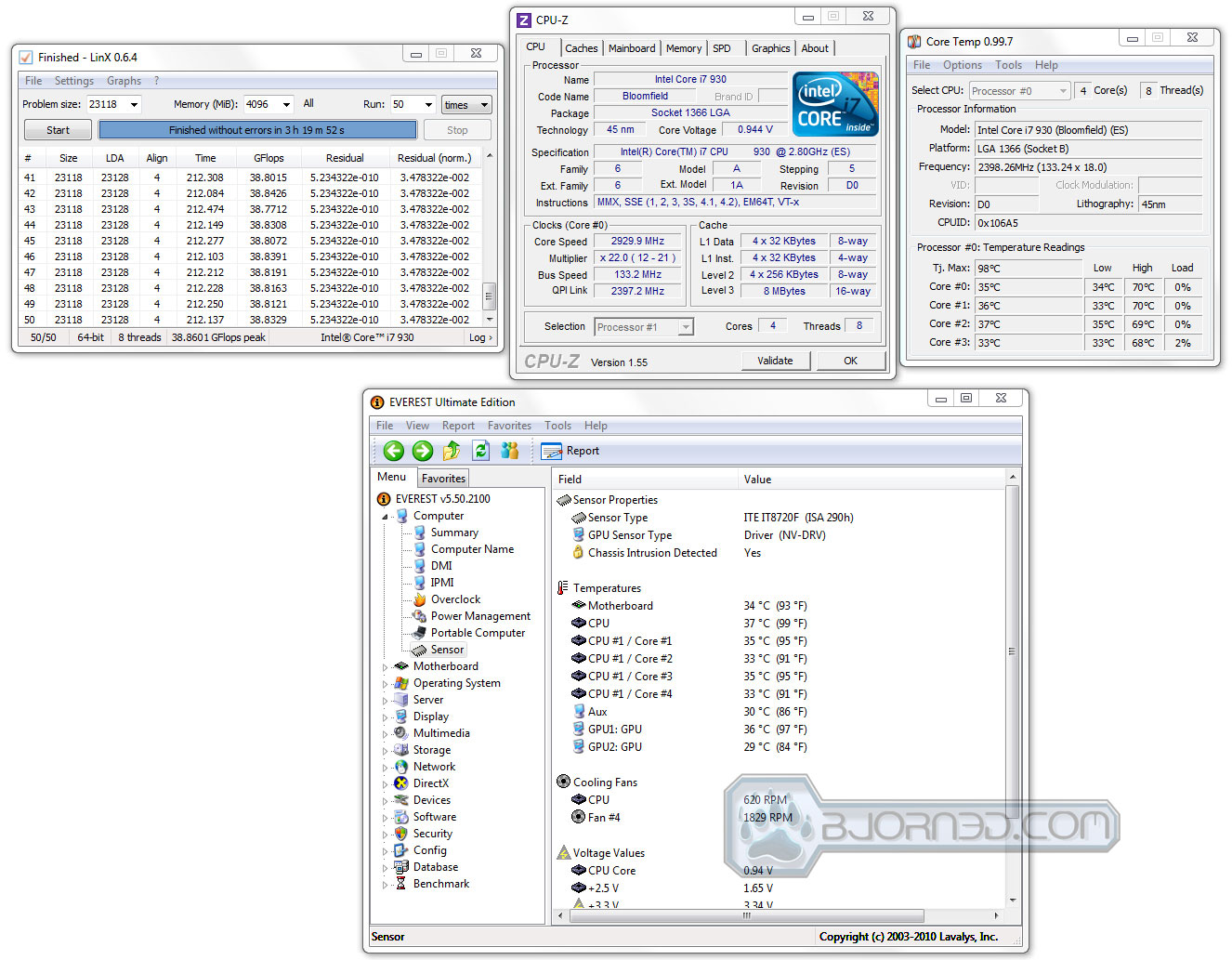Click the Network globe icon in tree
Viewport: 1232px width, 960px height.
(401, 767)
